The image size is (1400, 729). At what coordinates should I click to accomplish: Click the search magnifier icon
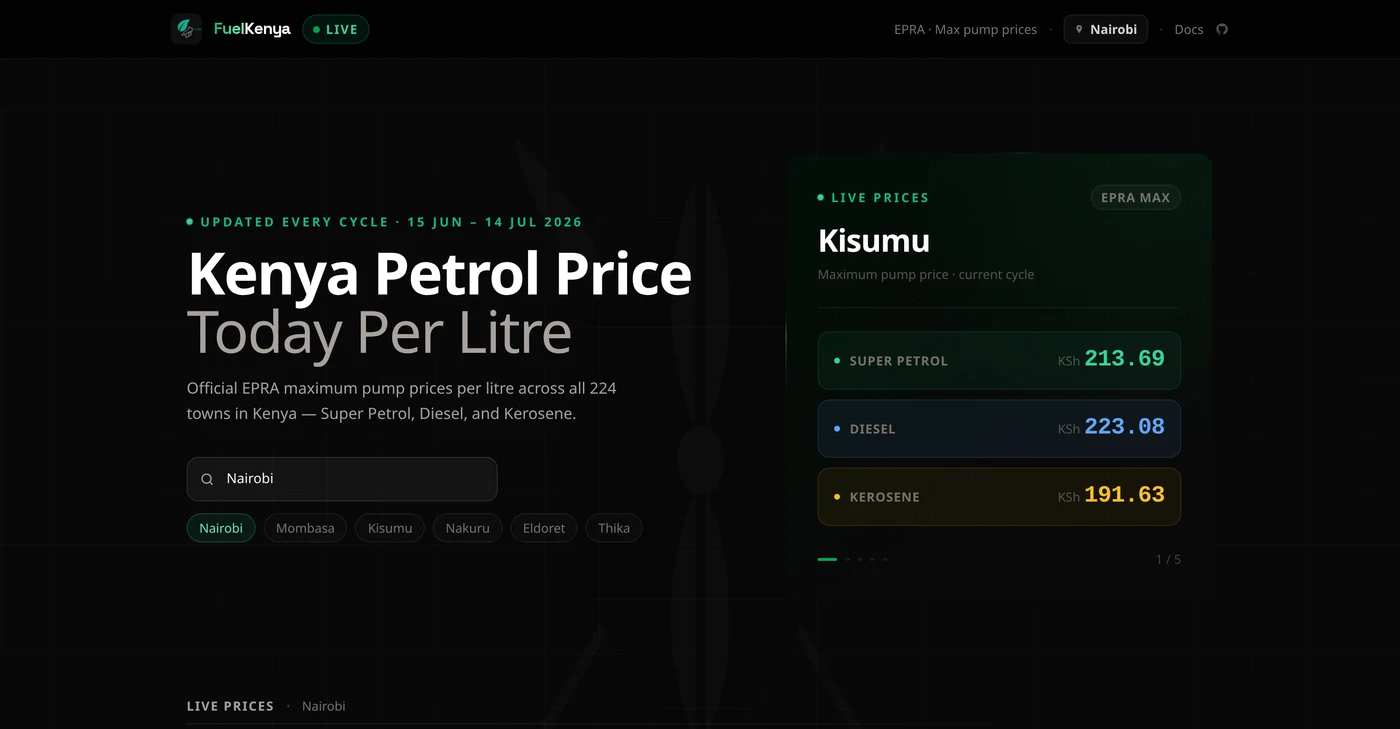tap(207, 479)
